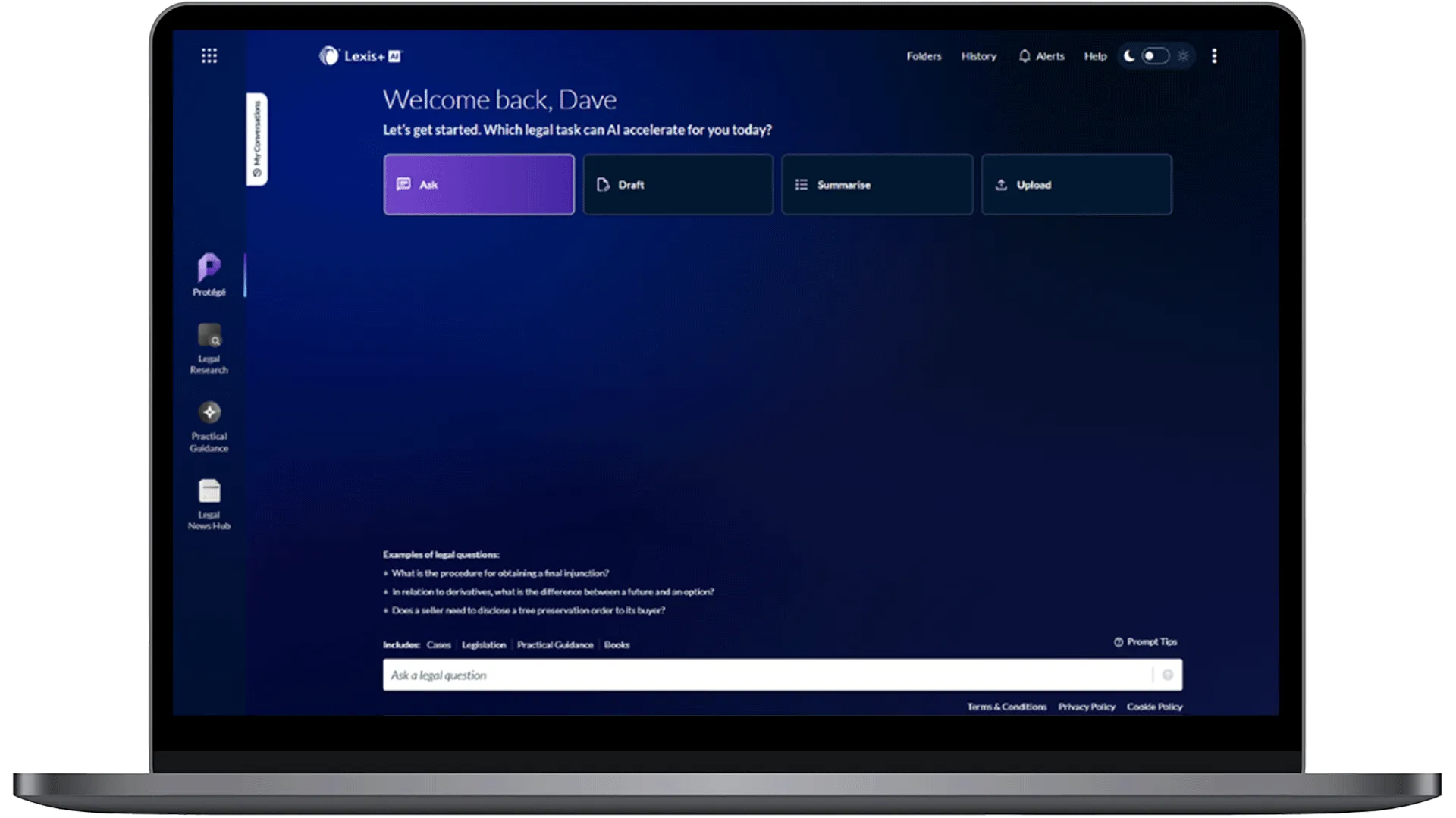This screenshot has width=1456, height=818.
Task: Click the Ask a legal question field
Action: [766, 675]
